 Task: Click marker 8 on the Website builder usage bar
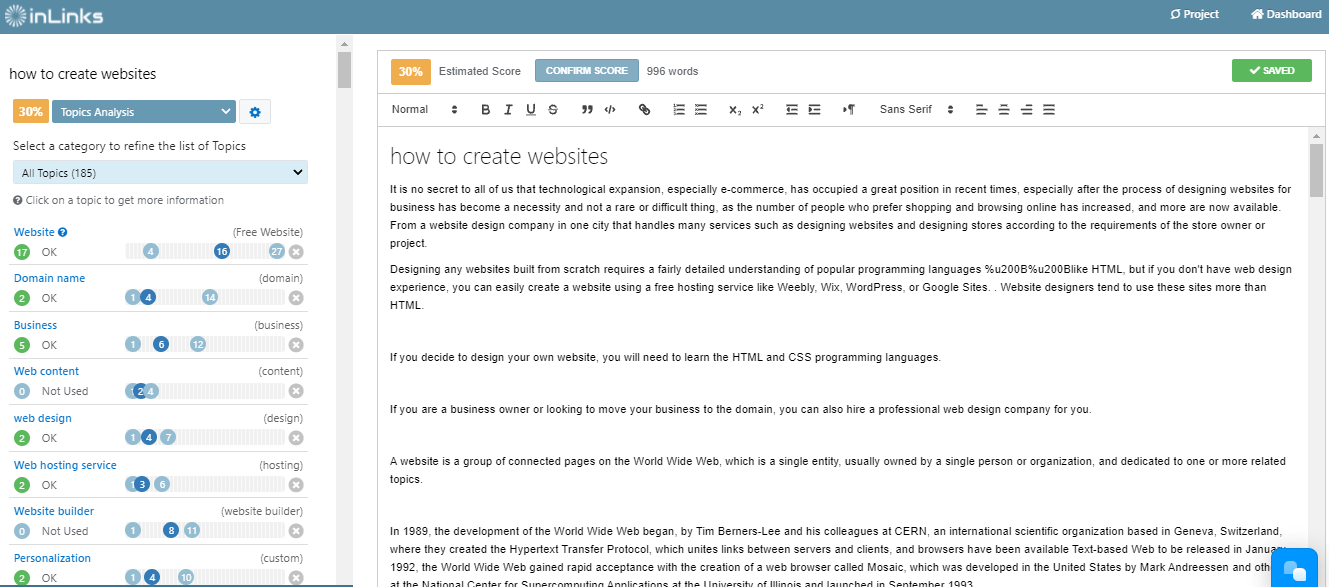171,531
